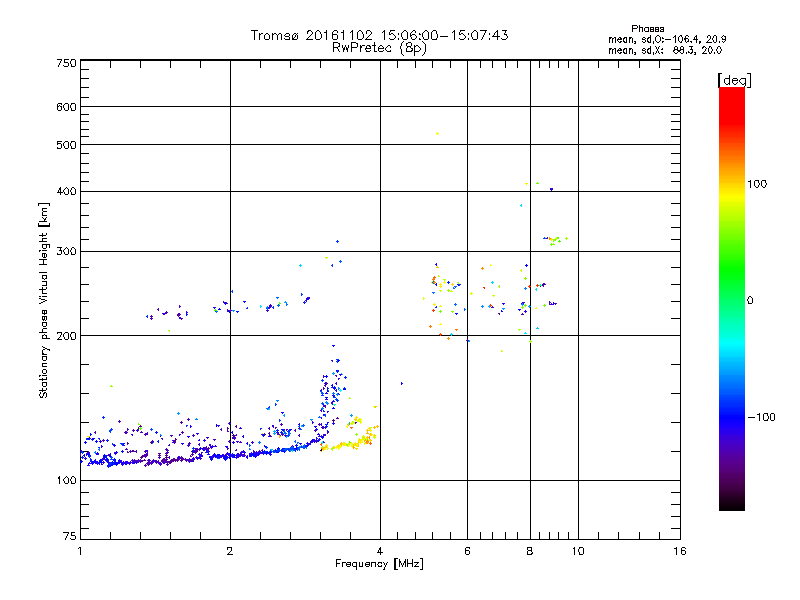
Task: Click the y-axis tick label '75'
Action: click(x=70, y=536)
